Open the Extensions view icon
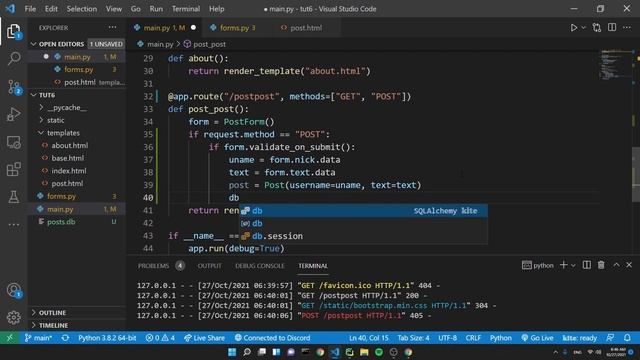 tap(13, 169)
